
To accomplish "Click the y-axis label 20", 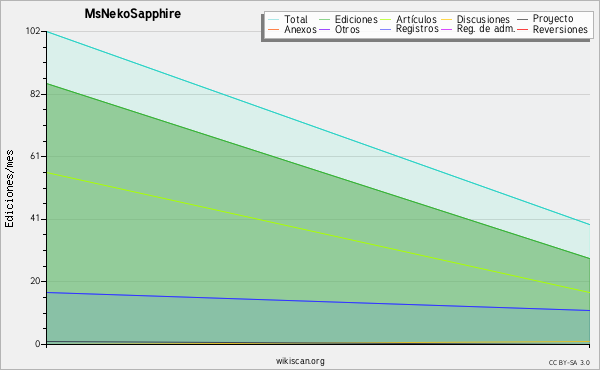I will tap(35, 281).
